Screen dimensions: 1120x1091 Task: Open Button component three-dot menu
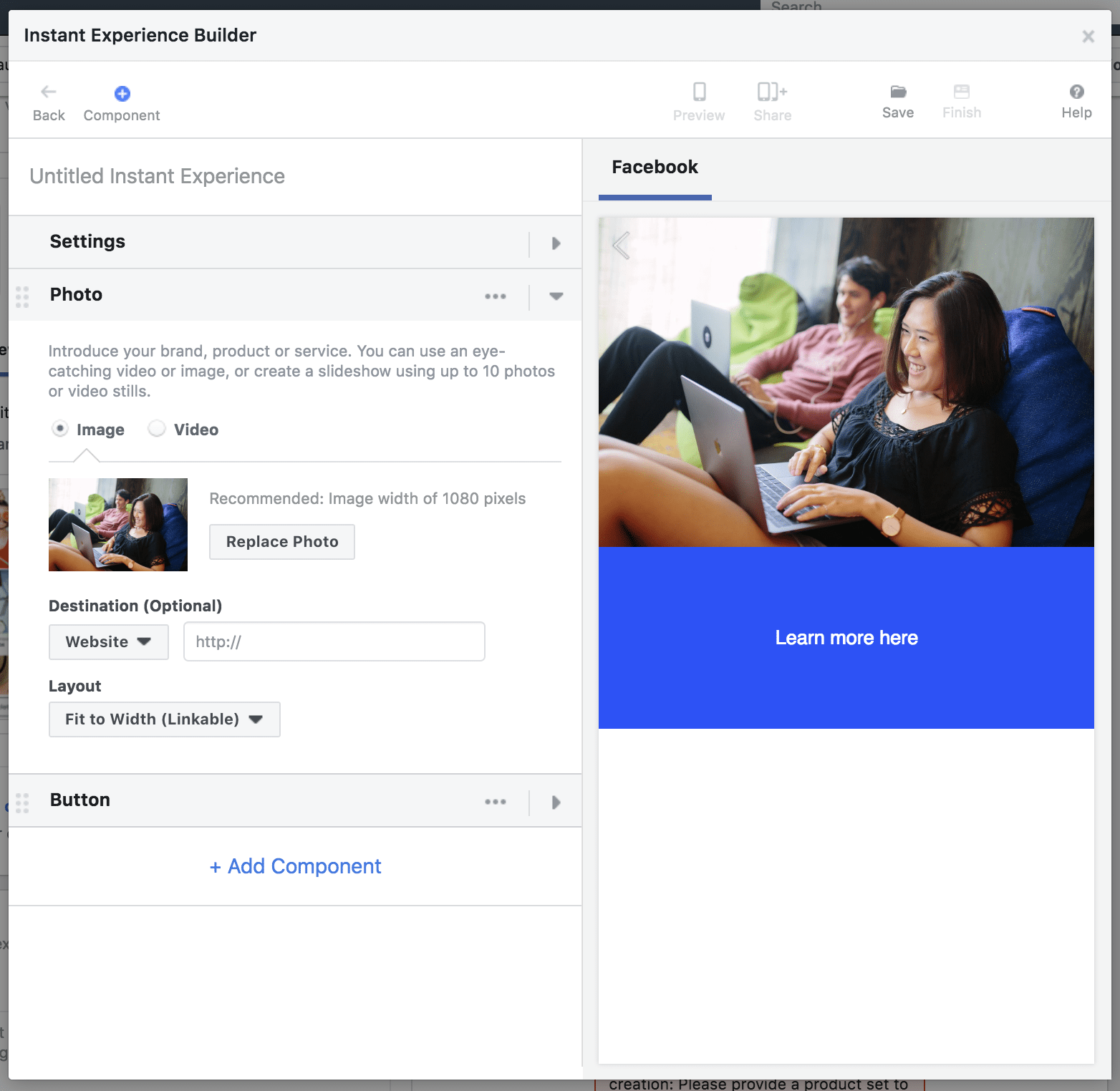click(495, 802)
